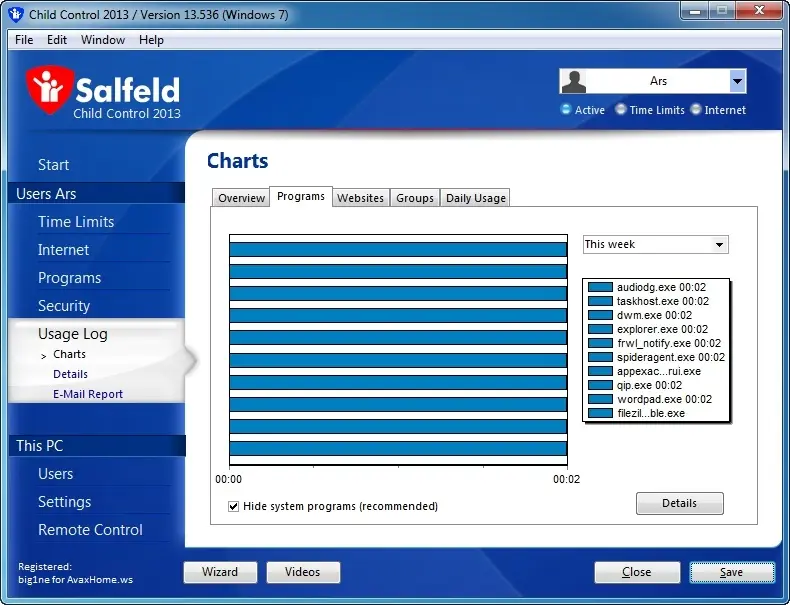Uncheck Hide system programs checkbox
This screenshot has width=790, height=605.
pos(233,506)
